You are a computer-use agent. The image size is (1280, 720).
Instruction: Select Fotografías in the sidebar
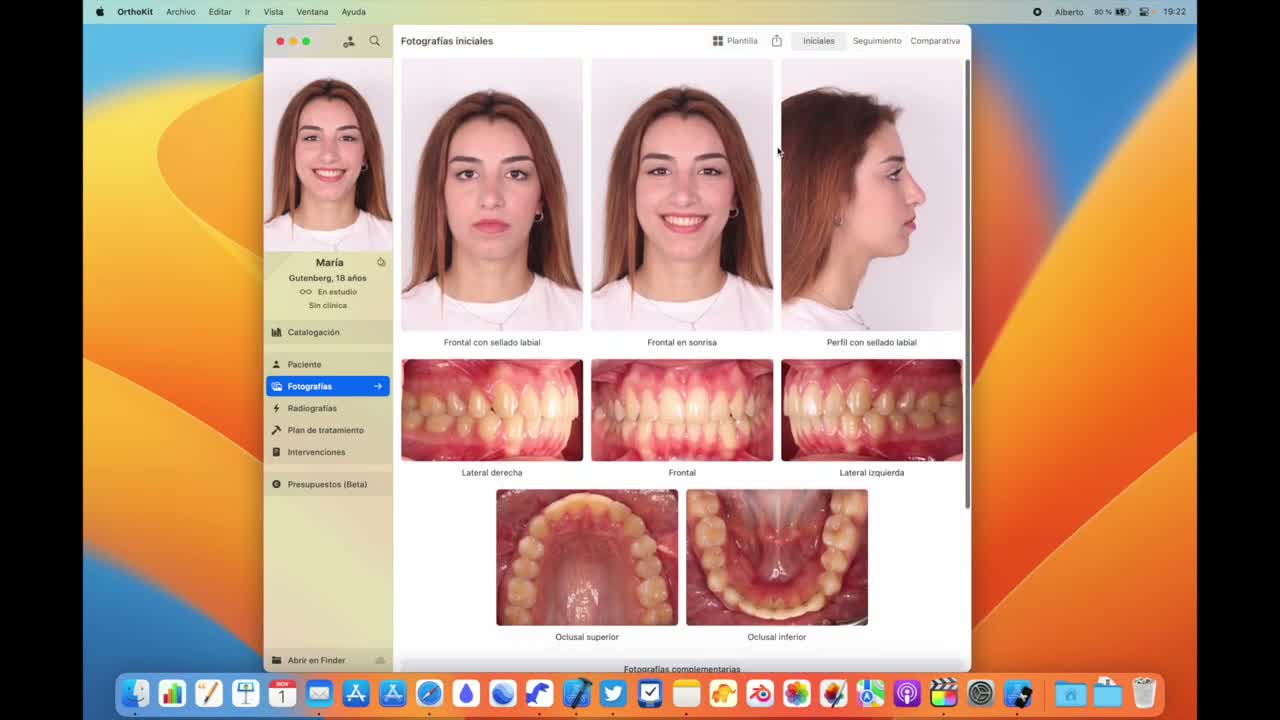328,386
